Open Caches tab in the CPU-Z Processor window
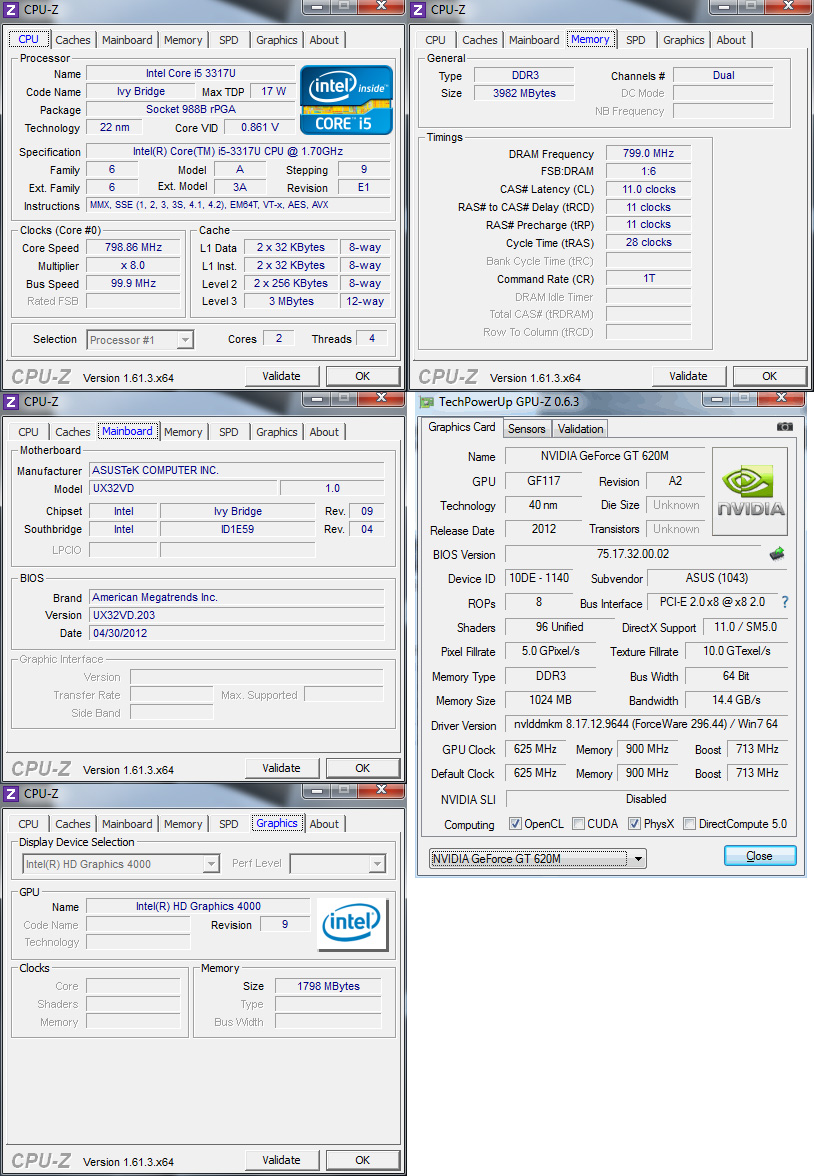 [x=73, y=40]
